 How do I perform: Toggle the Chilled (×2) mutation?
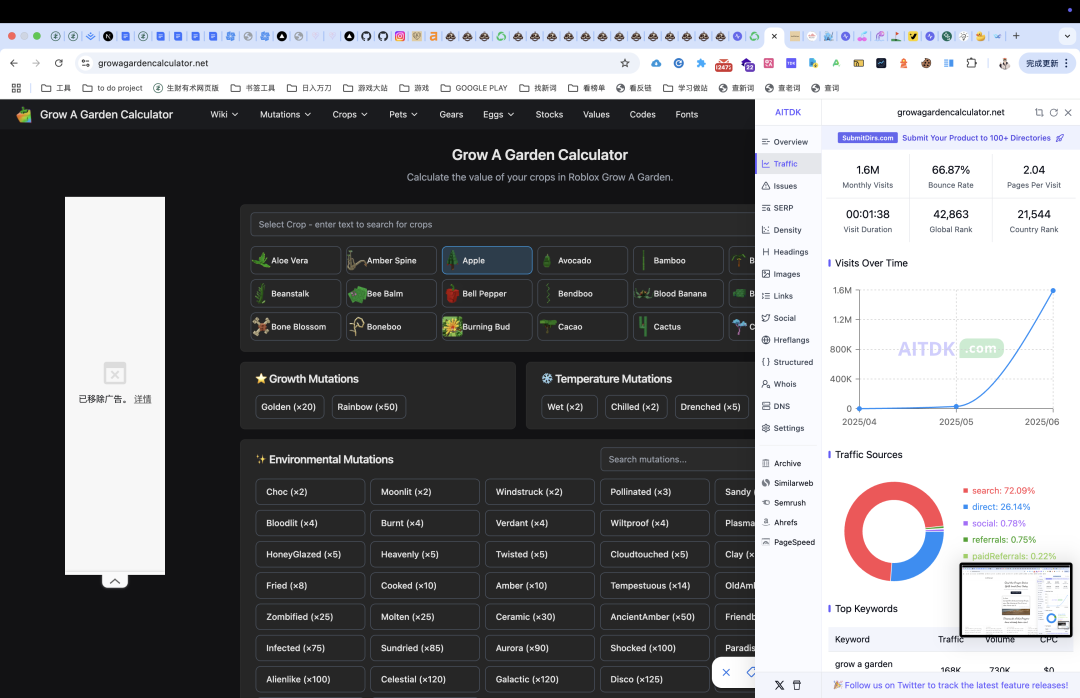[x=635, y=407]
